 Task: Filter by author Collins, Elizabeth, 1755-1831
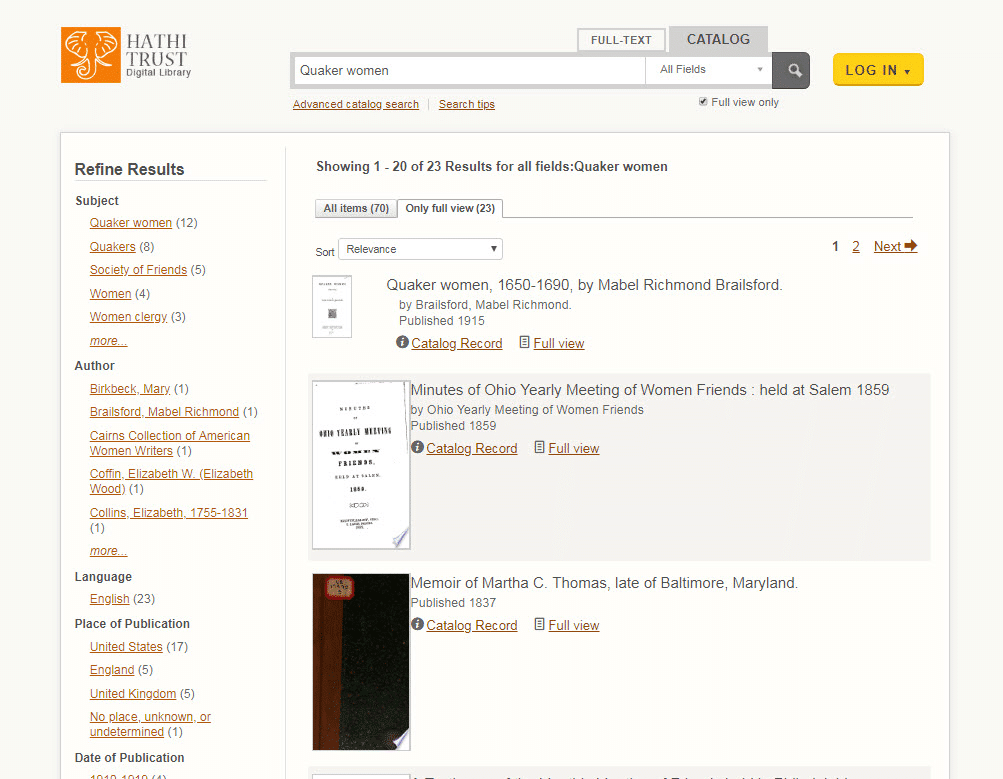168,513
